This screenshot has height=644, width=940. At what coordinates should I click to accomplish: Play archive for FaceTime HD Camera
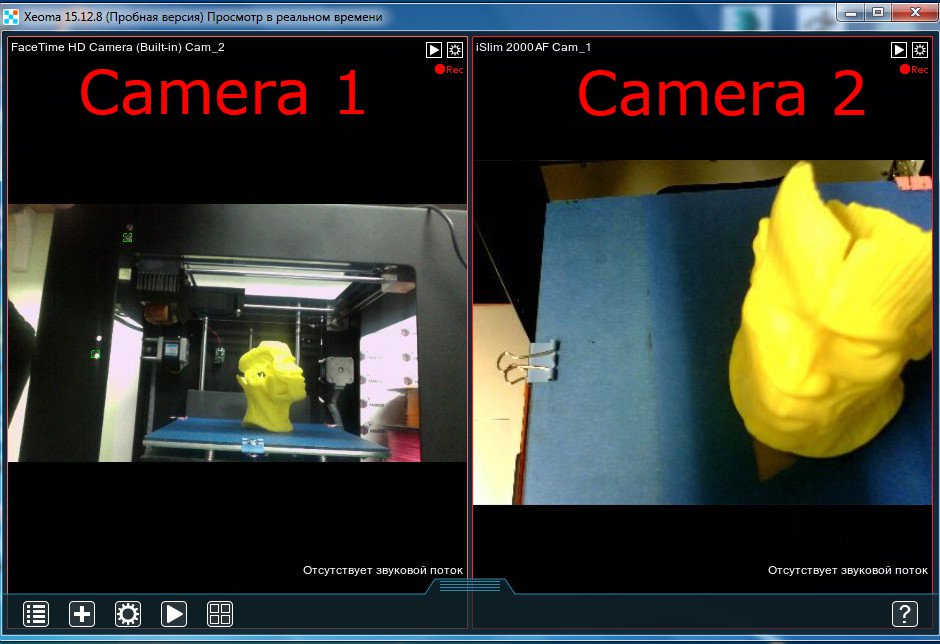[434, 50]
